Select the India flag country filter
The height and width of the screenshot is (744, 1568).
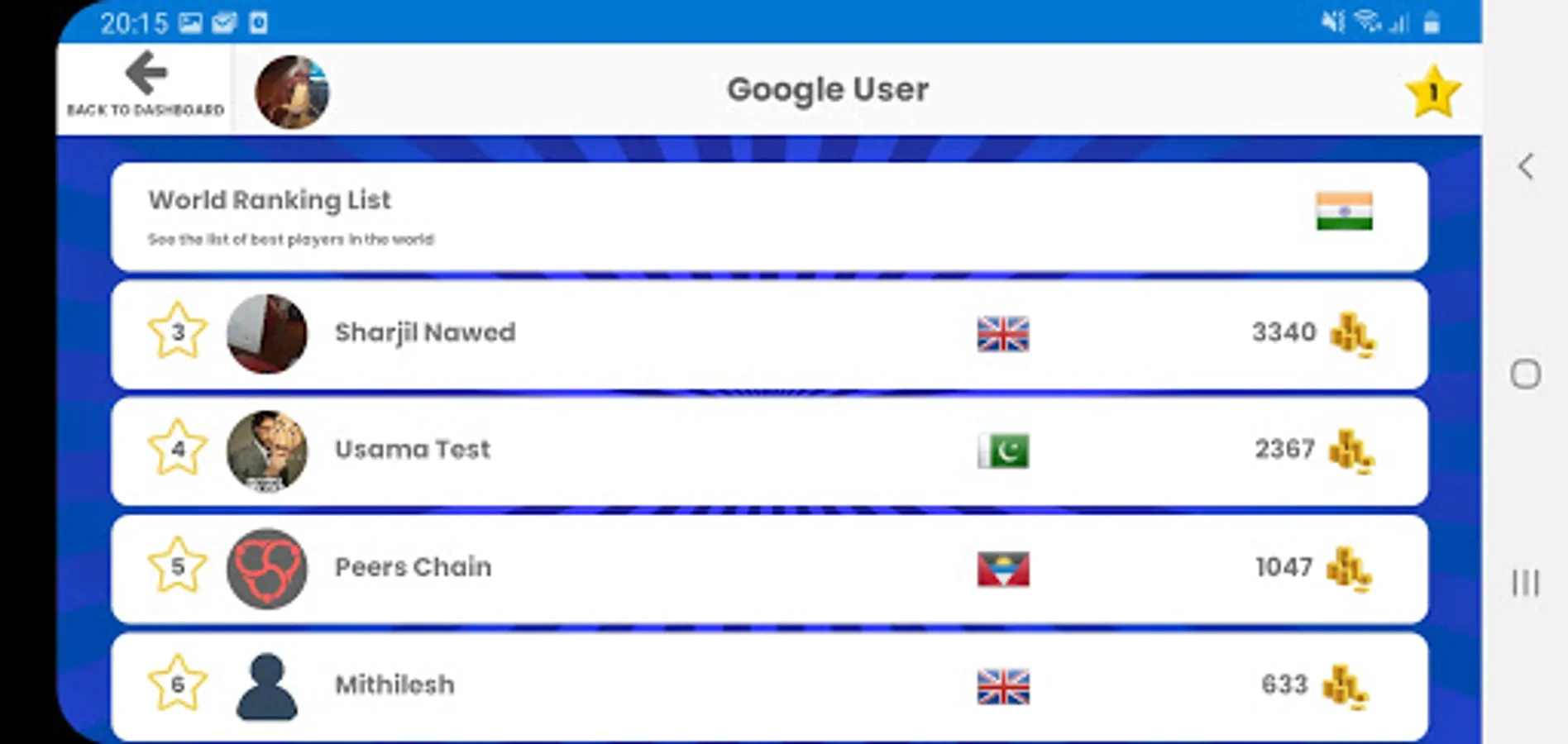(x=1344, y=211)
